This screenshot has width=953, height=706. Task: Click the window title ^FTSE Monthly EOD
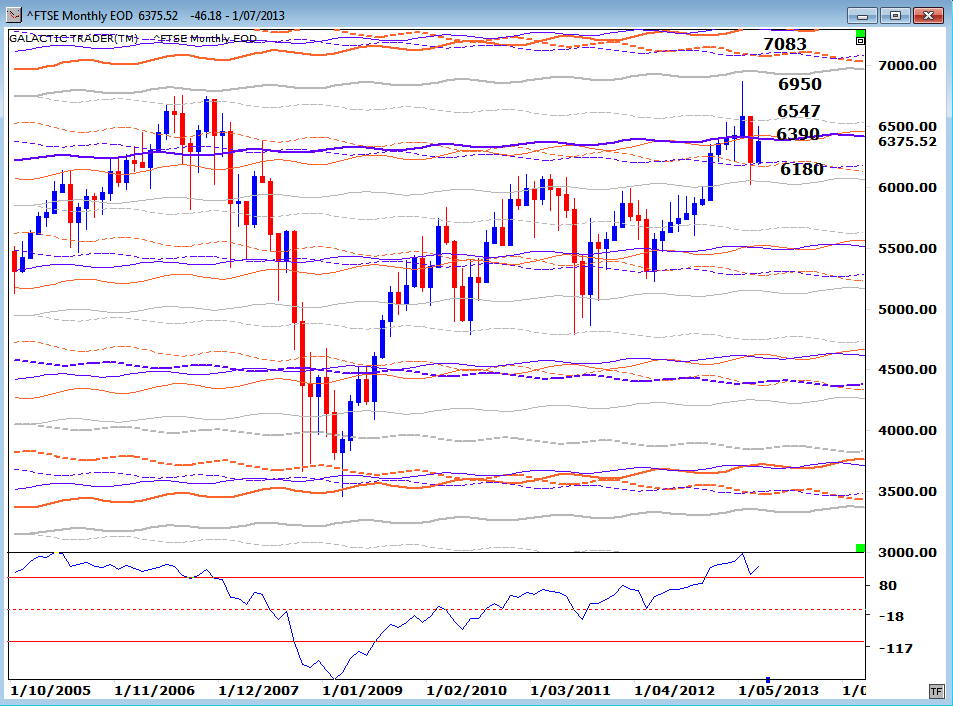[x=80, y=16]
